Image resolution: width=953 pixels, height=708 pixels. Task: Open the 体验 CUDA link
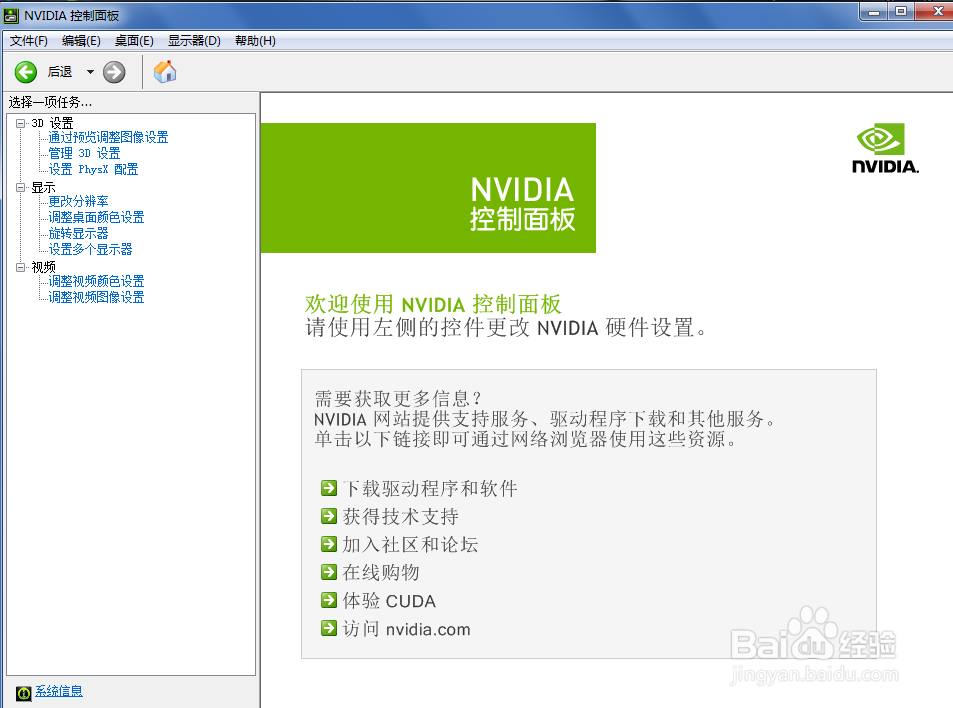390,601
